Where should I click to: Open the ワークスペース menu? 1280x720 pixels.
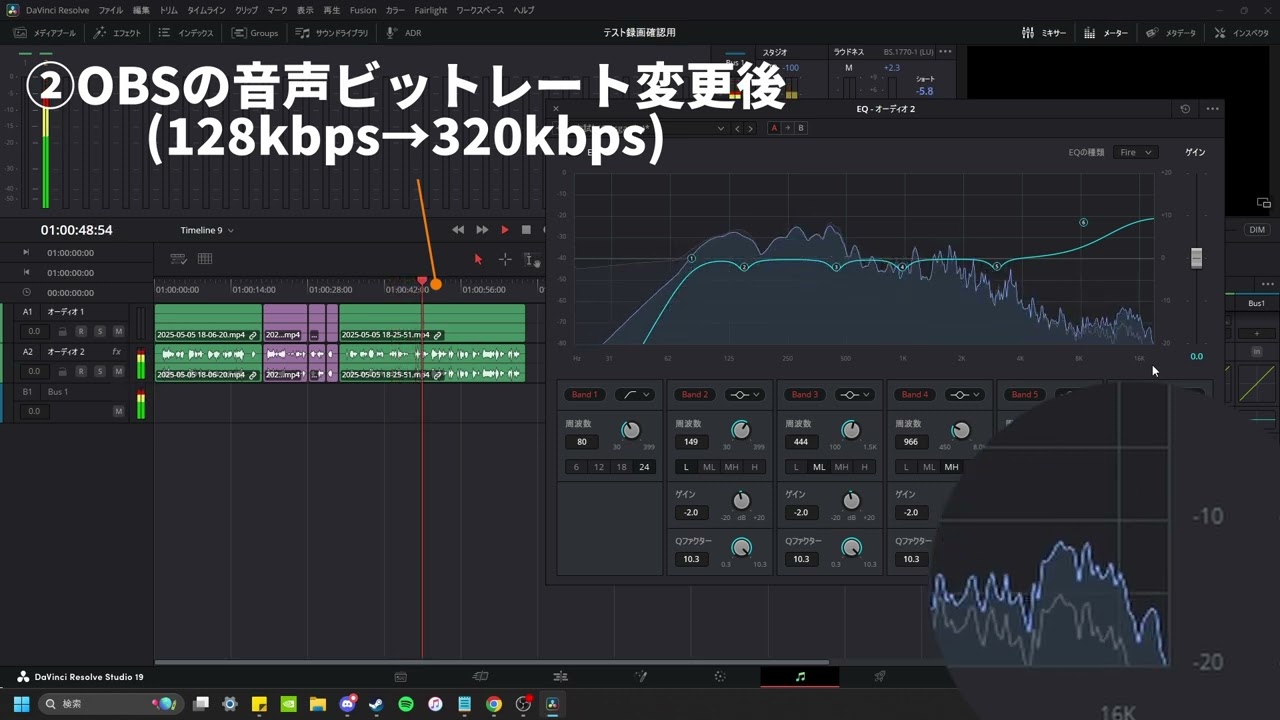[x=480, y=10]
